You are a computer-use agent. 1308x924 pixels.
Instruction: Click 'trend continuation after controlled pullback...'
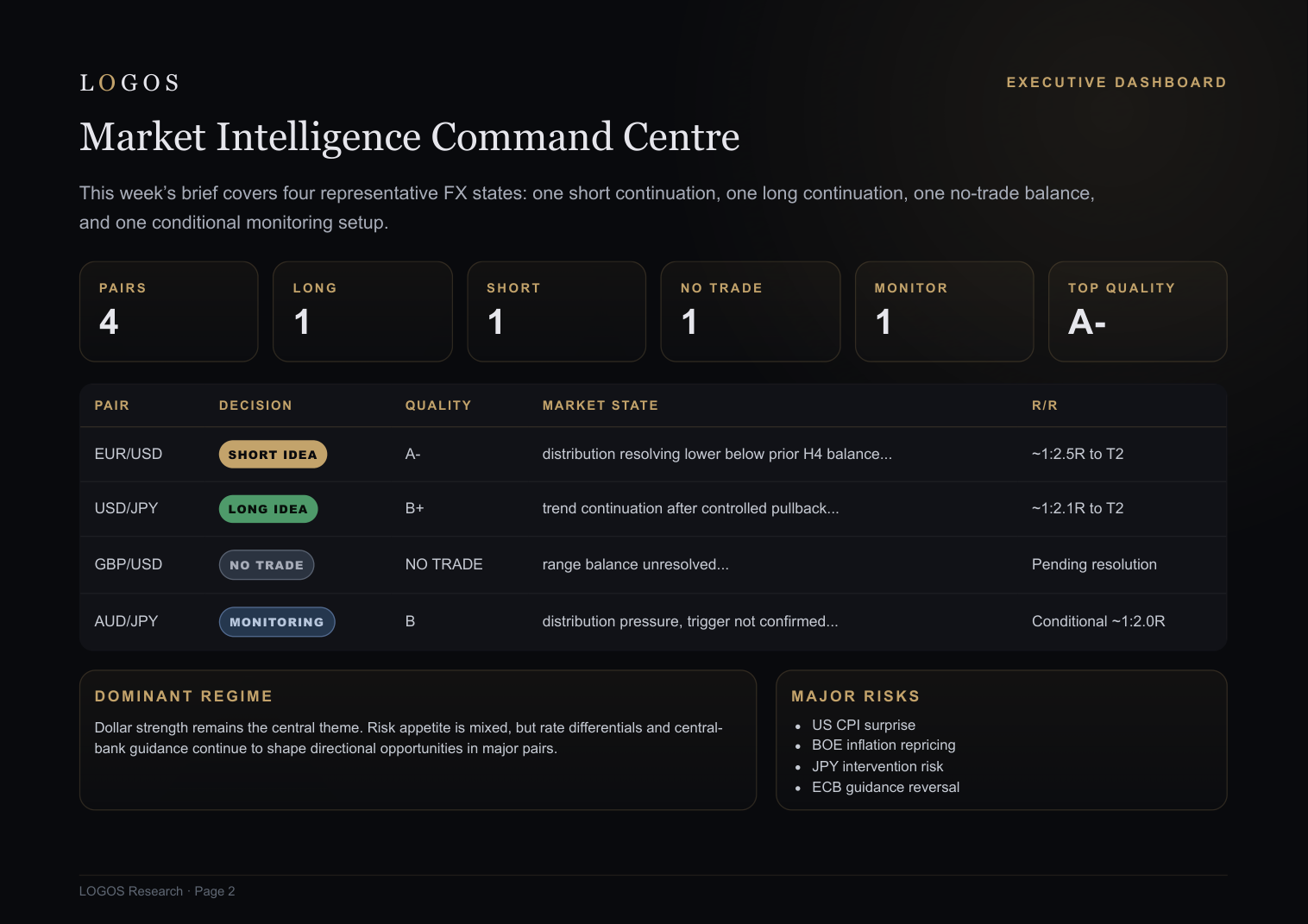tap(690, 508)
